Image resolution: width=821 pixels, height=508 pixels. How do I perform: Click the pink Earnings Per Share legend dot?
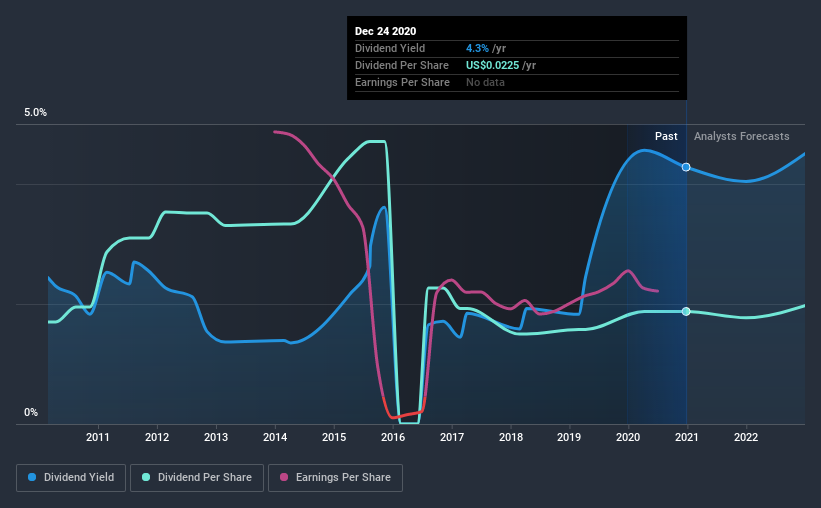(284, 477)
